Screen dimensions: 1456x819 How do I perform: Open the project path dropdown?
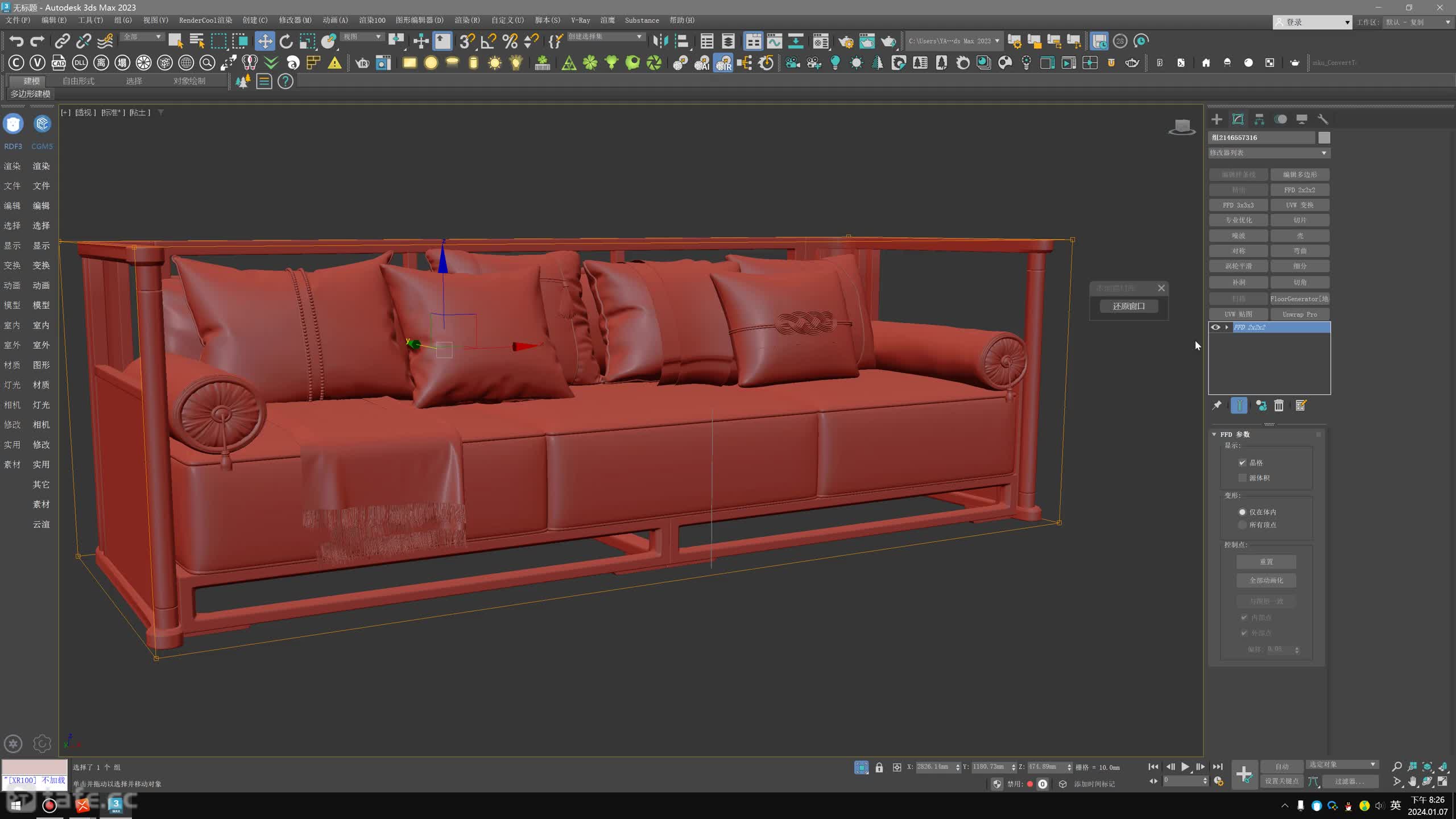pos(954,41)
